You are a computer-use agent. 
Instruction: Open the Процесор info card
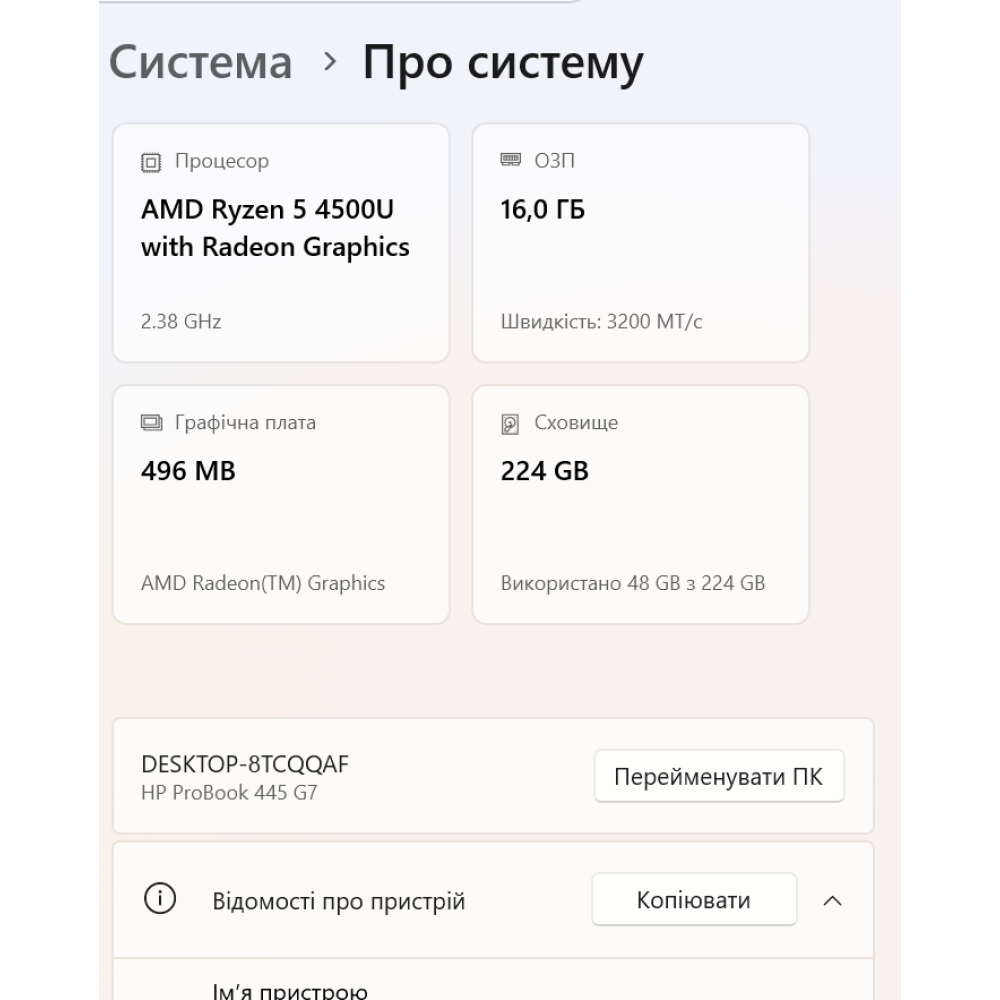tap(281, 243)
